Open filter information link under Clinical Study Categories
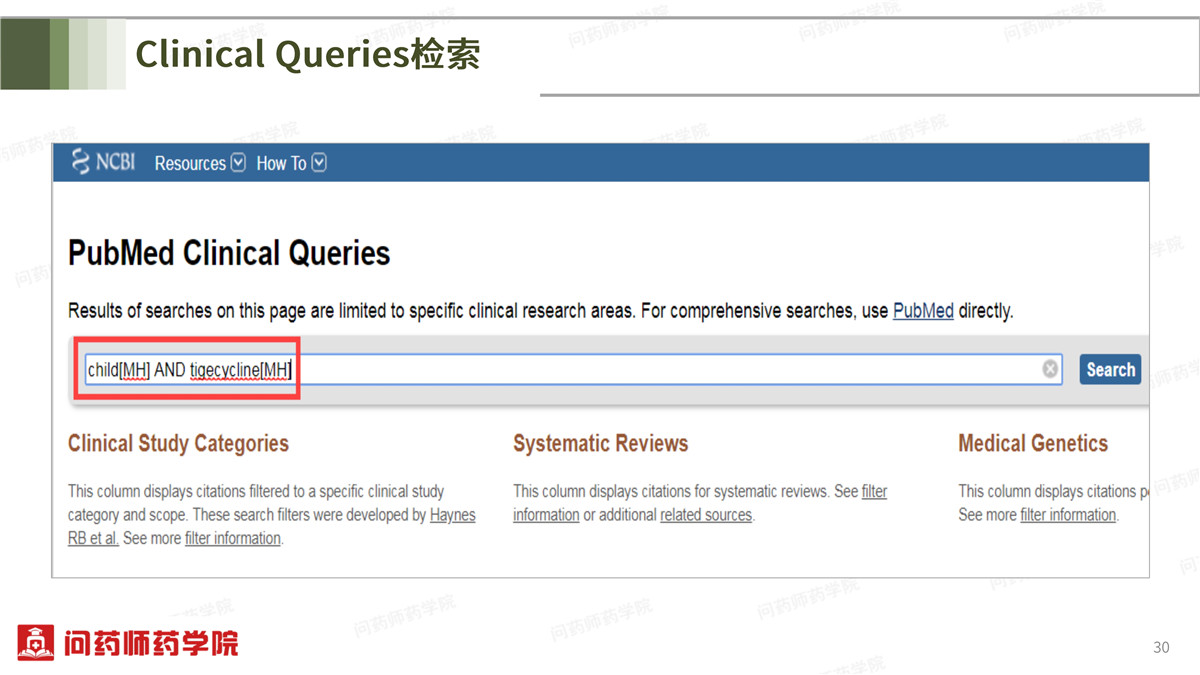The image size is (1200, 675). 233,538
